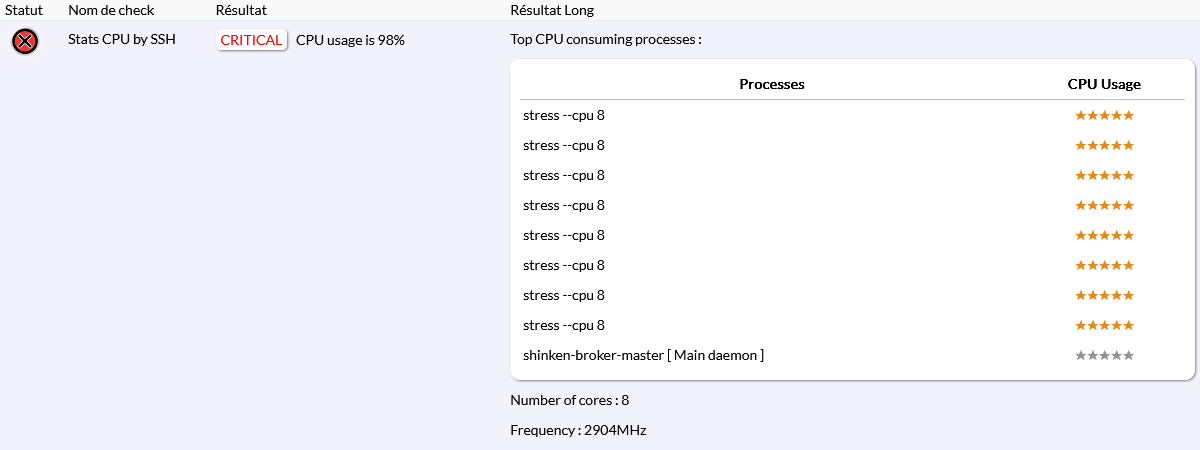The height and width of the screenshot is (450, 1200).
Task: Click the red critical status icon
Action: (25, 41)
